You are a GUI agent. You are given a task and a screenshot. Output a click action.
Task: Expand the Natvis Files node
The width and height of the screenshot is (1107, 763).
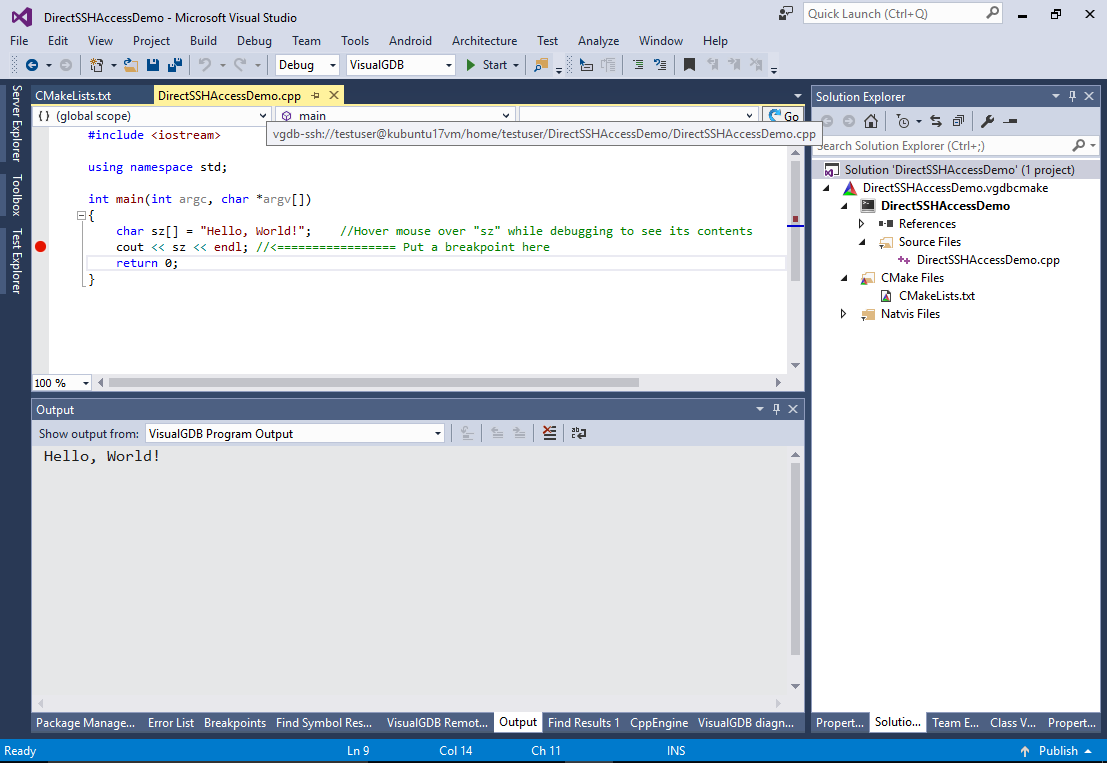point(844,314)
